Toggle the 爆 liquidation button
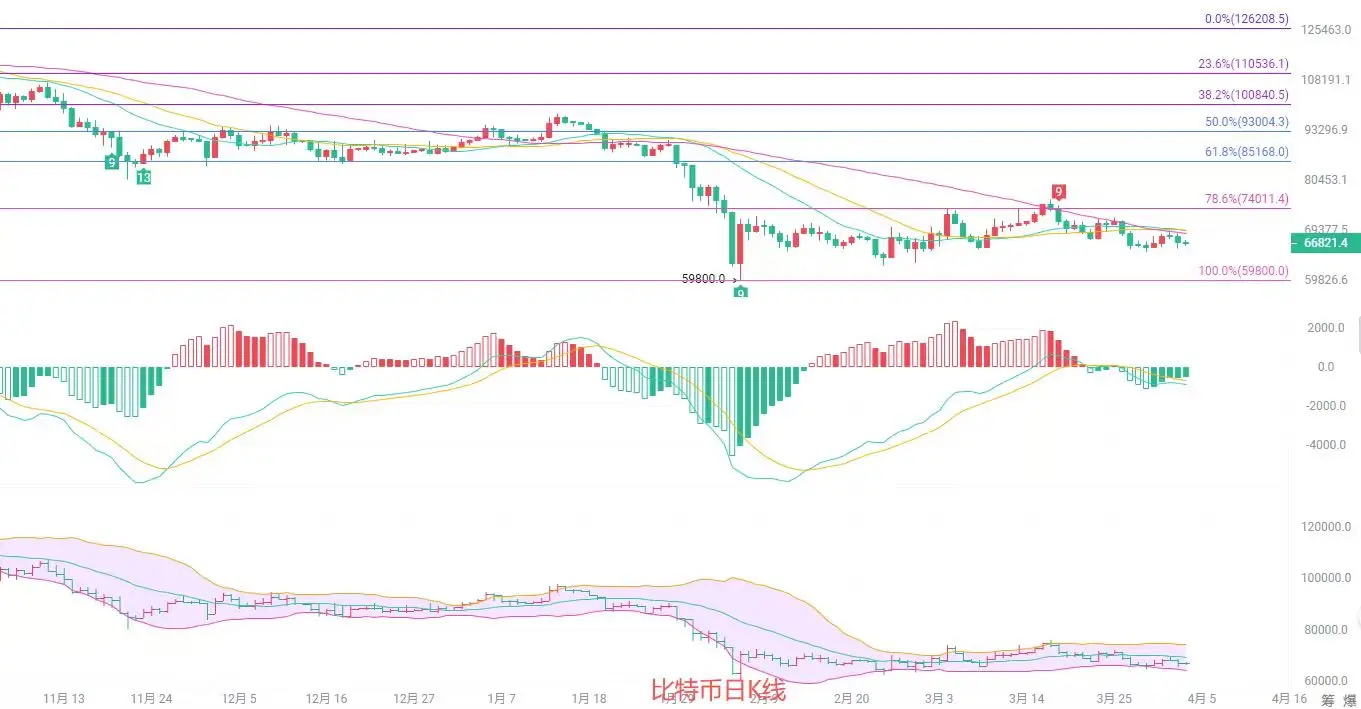1361x709 pixels. click(x=1350, y=699)
